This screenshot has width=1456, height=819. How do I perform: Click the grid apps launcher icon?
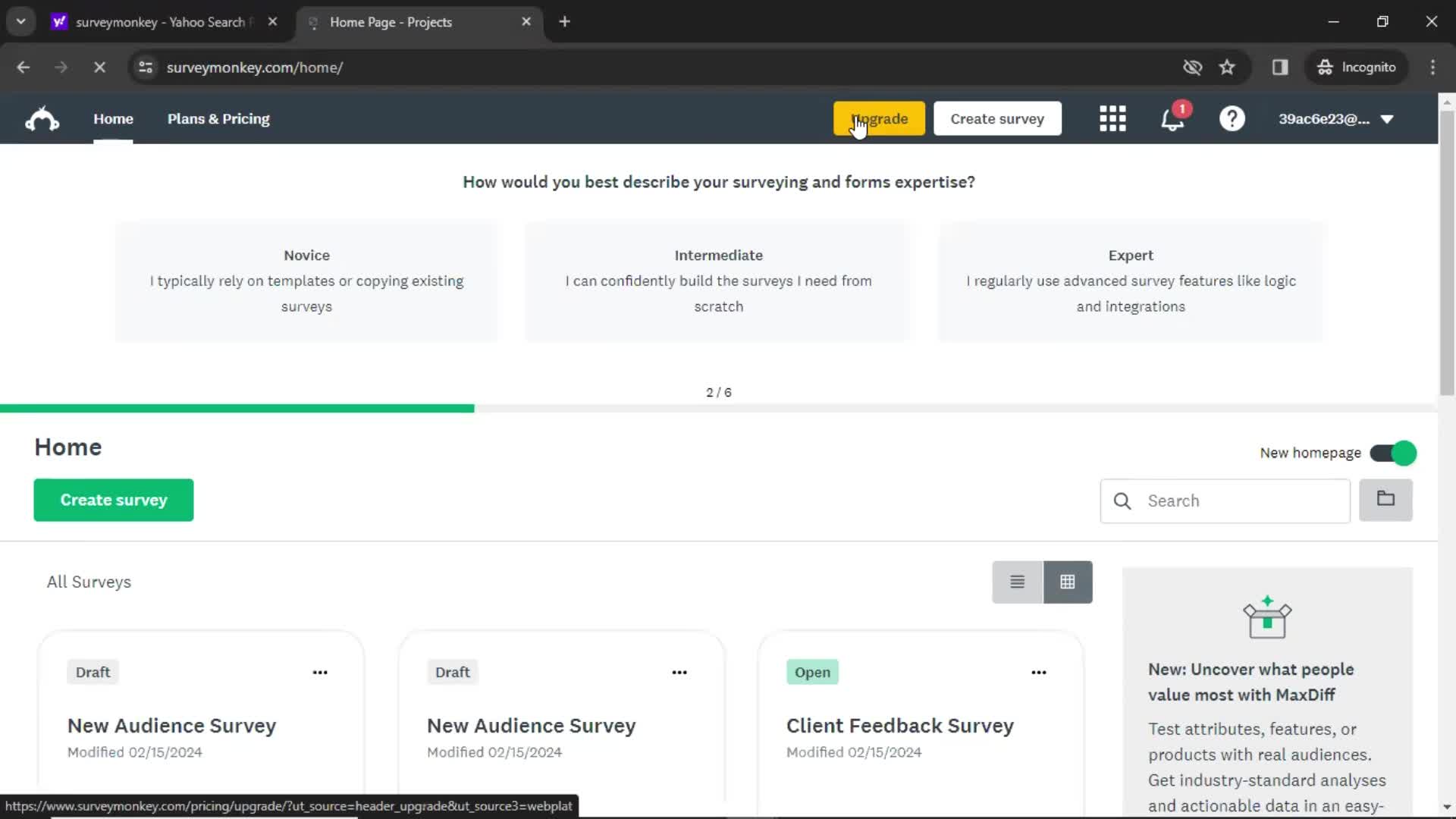click(1113, 119)
